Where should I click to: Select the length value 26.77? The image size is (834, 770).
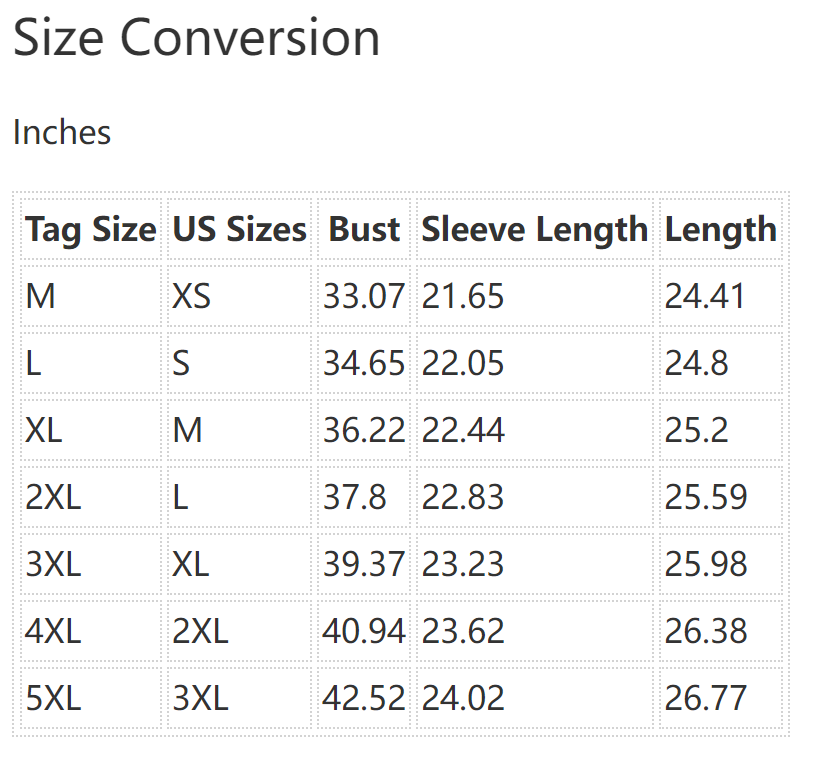click(x=706, y=698)
